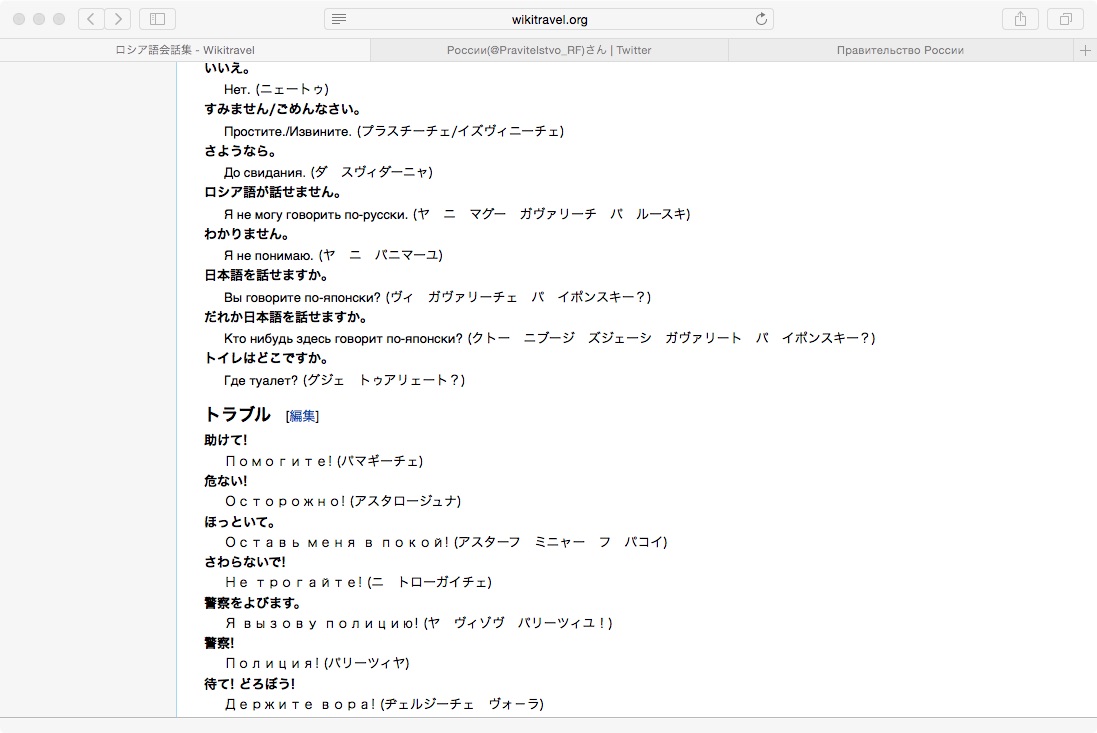This screenshot has width=1097, height=733.
Task: Click the phrase ロシア語が話せません。
Action: point(274,192)
